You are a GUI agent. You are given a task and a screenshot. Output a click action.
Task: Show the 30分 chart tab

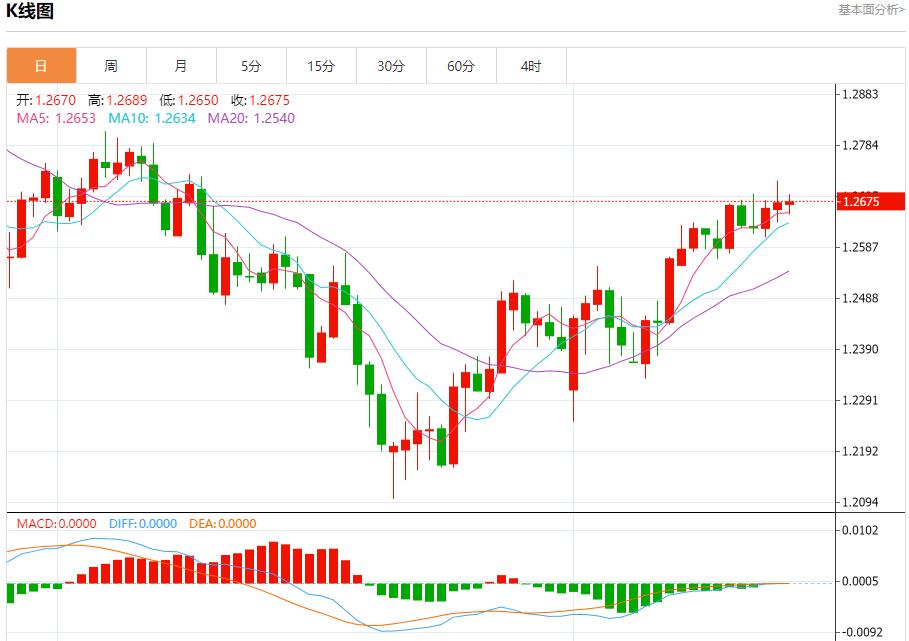[x=391, y=66]
